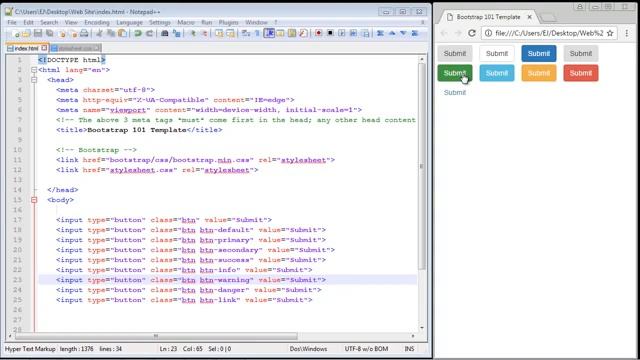This screenshot has height=360, width=640.
Task: Click horizontal scrollbar right arrow
Action: tap(413, 336)
